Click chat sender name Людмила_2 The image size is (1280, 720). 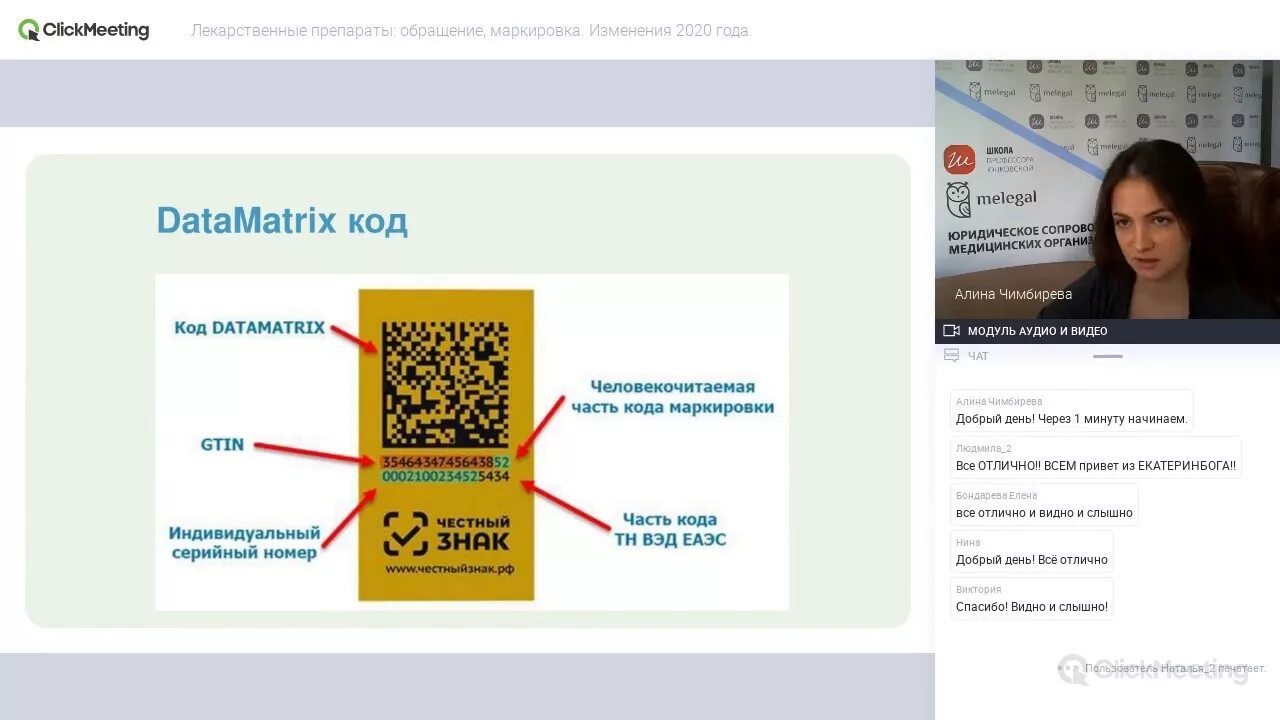point(983,448)
